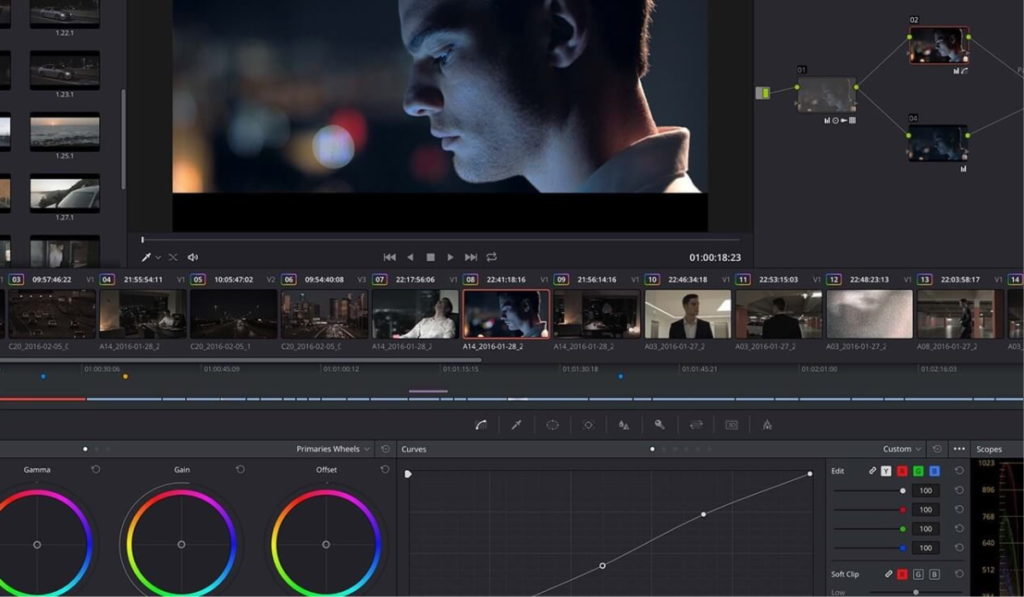Screen dimensions: 1024x597
Task: Select clip 12 thumbnail in timeline
Action: click(869, 314)
